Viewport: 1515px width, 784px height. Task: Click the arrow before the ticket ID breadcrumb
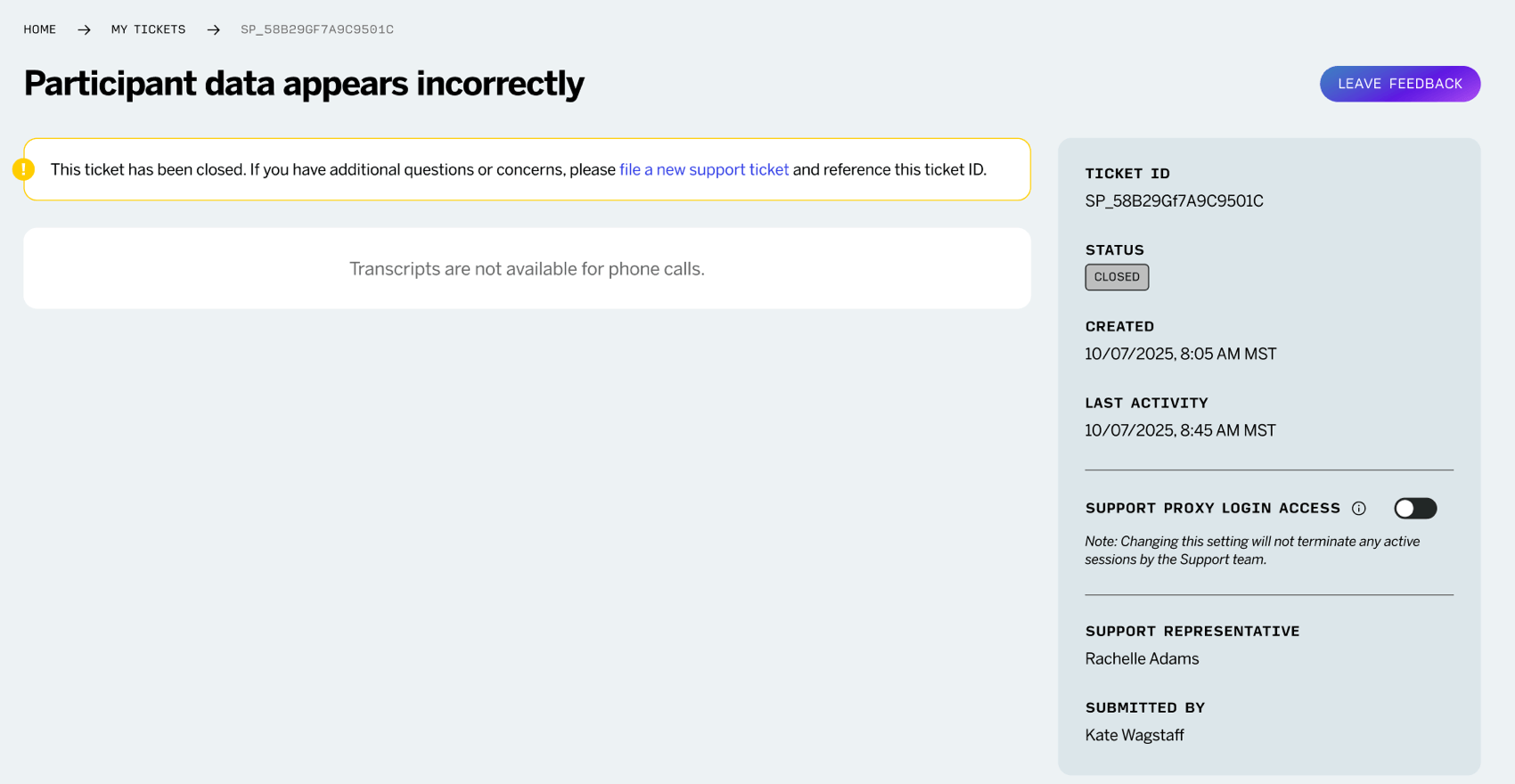pos(213,29)
